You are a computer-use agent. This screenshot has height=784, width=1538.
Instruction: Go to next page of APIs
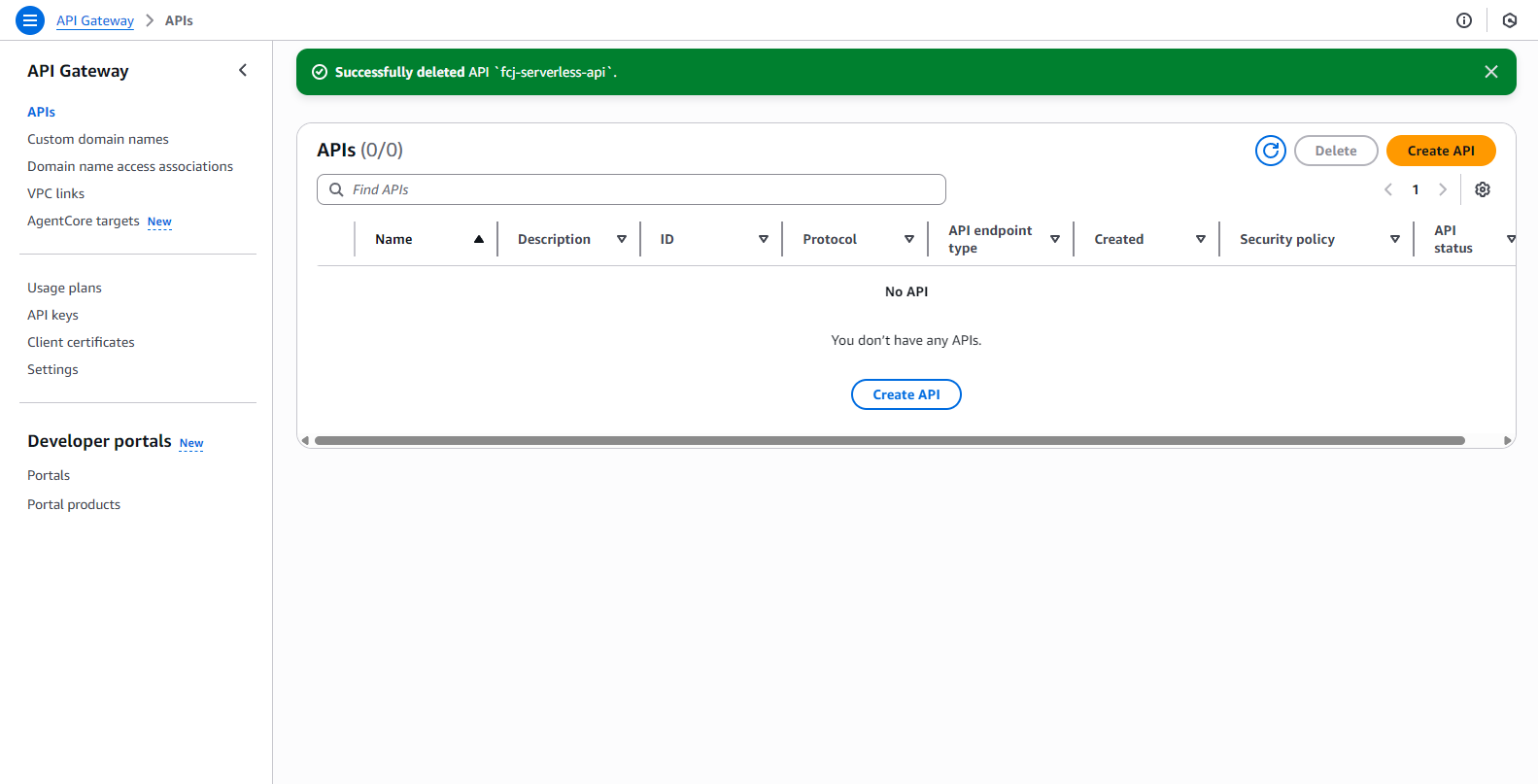point(1443,189)
